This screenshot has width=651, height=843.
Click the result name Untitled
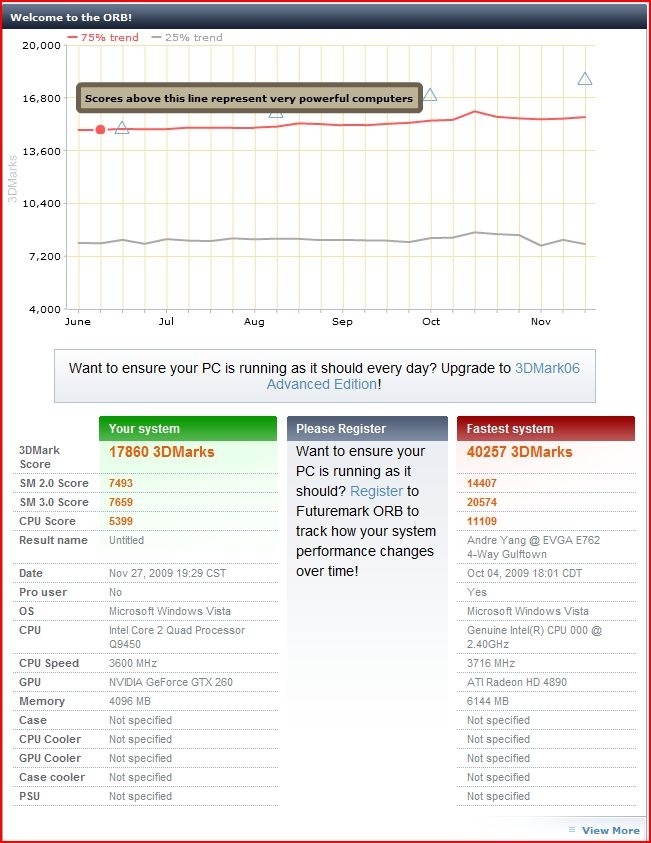point(126,540)
